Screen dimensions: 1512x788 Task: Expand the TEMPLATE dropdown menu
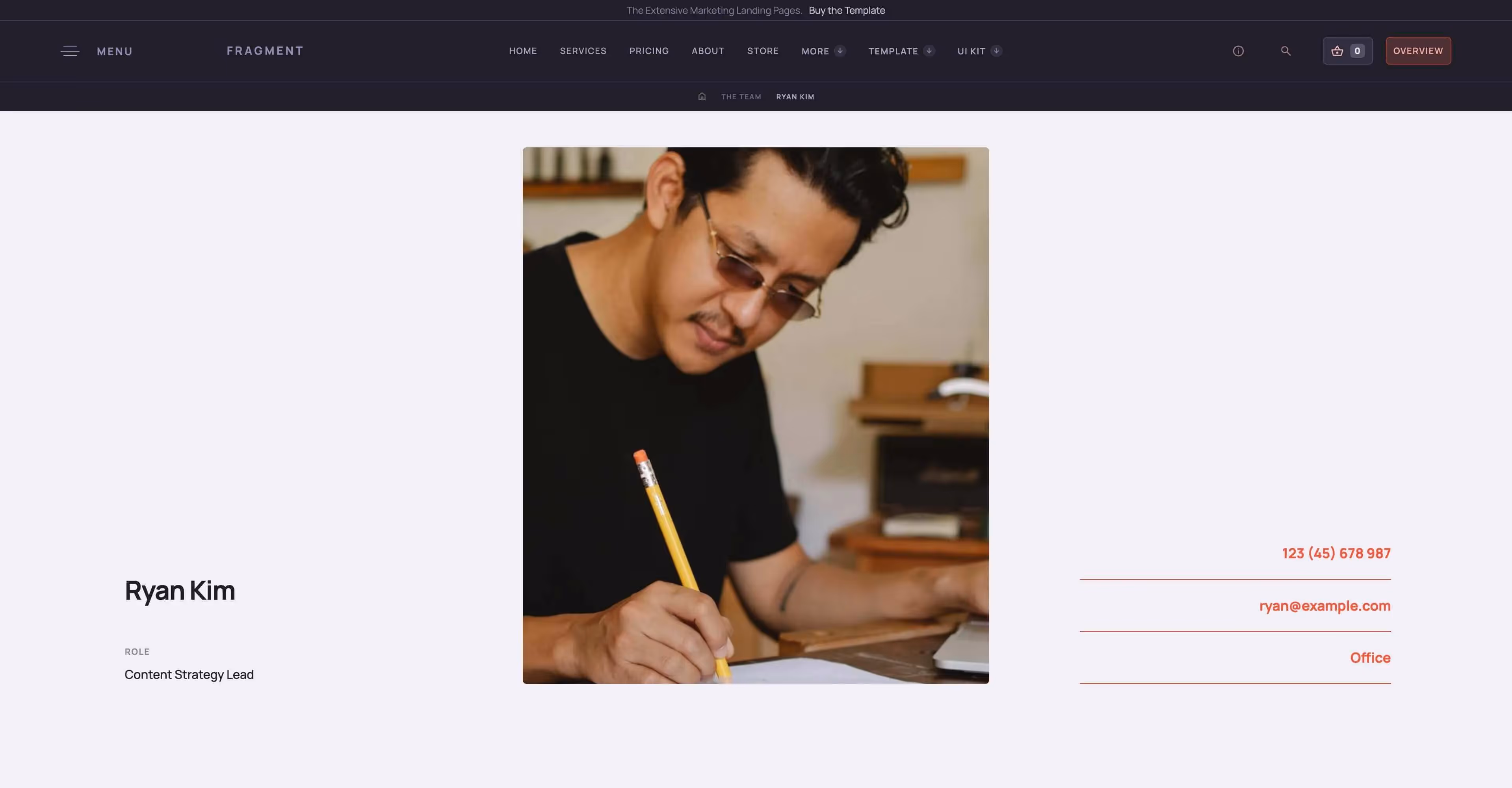pos(901,51)
